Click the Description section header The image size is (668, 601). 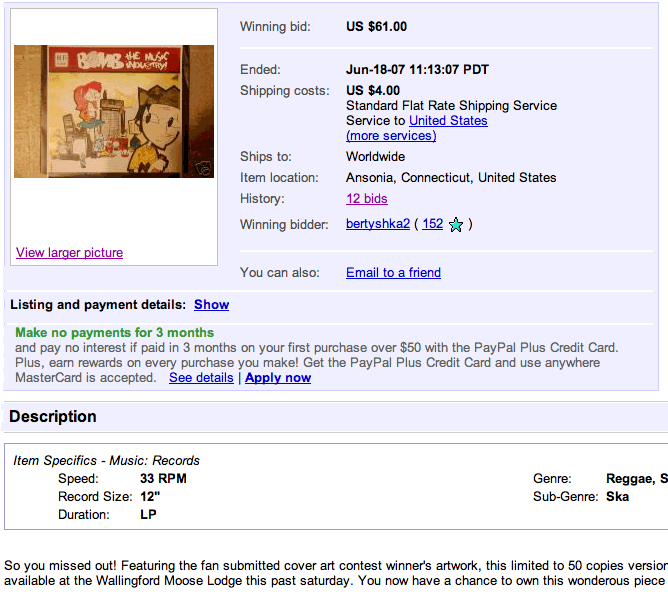coord(53,417)
